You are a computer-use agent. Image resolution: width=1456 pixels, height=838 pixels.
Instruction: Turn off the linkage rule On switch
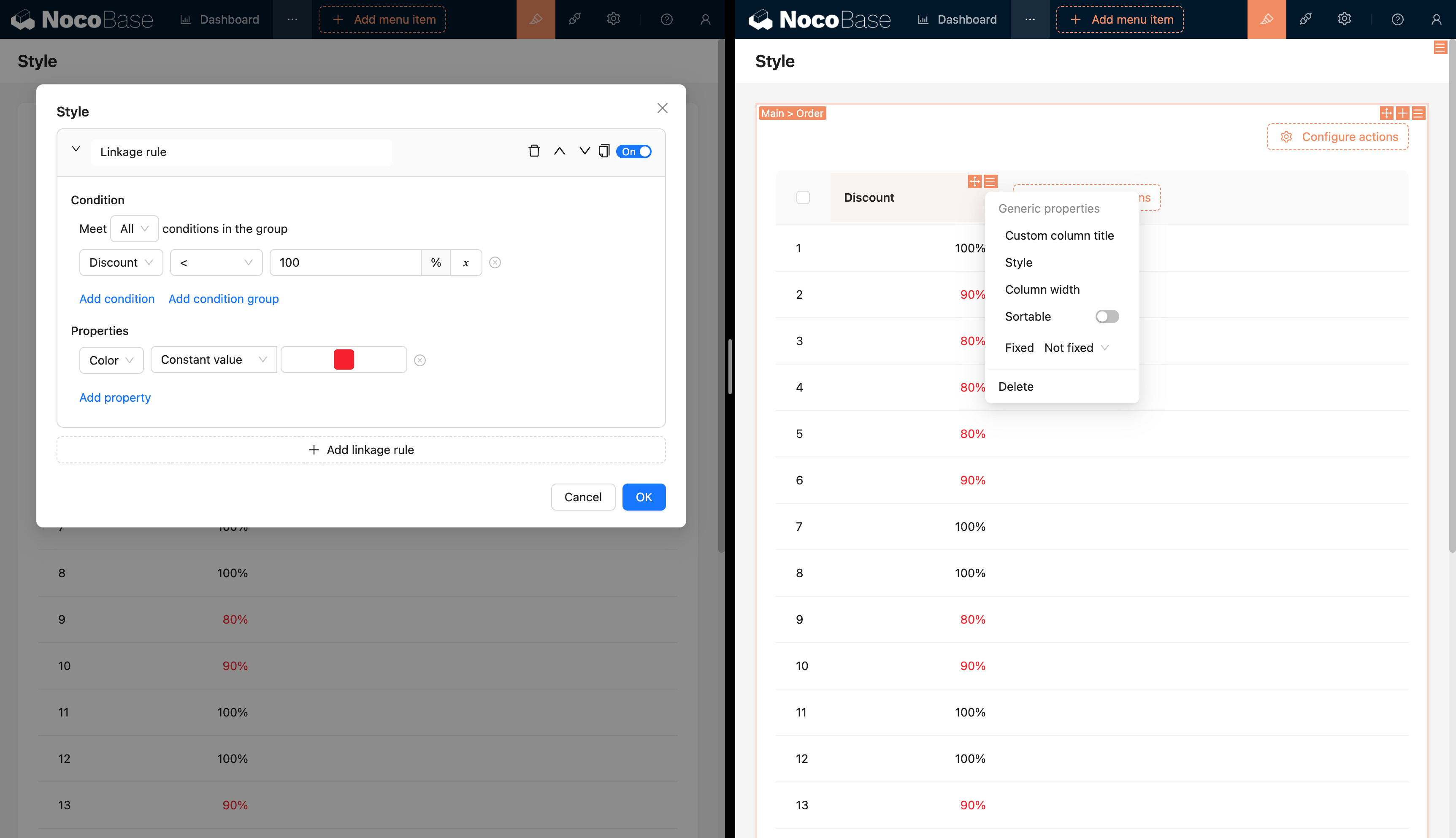tap(633, 151)
